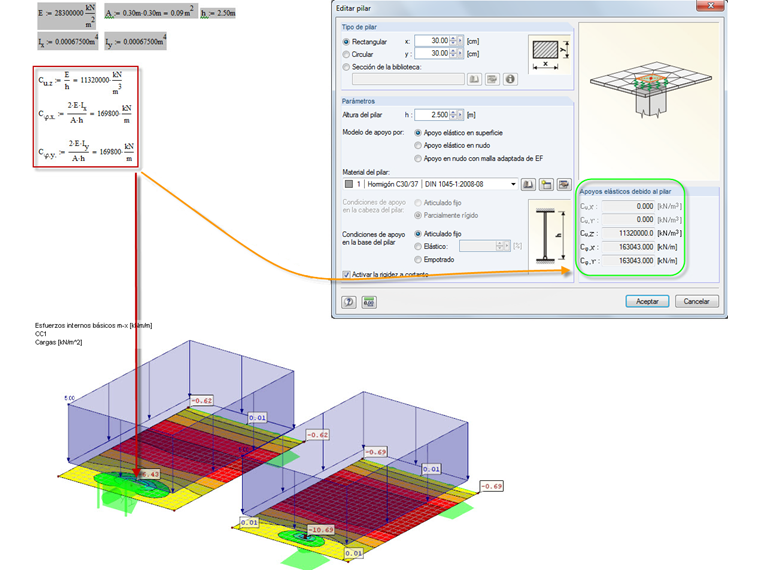Select Sección de la biblioteca option
Image resolution: width=760 pixels, height=570 pixels.
(346, 67)
